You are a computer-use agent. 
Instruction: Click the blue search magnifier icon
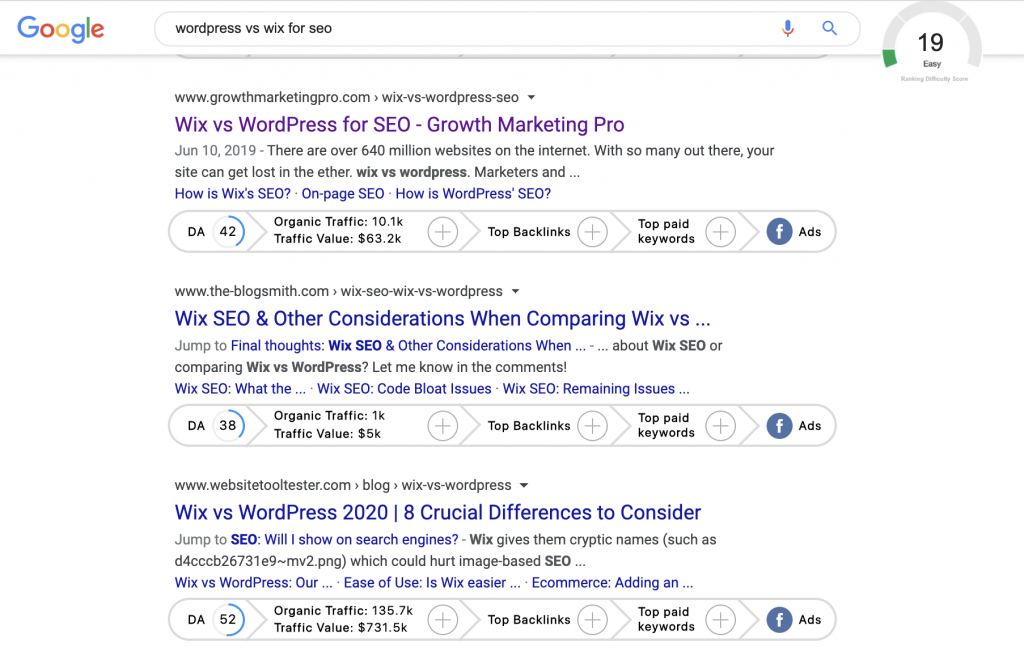pos(829,28)
